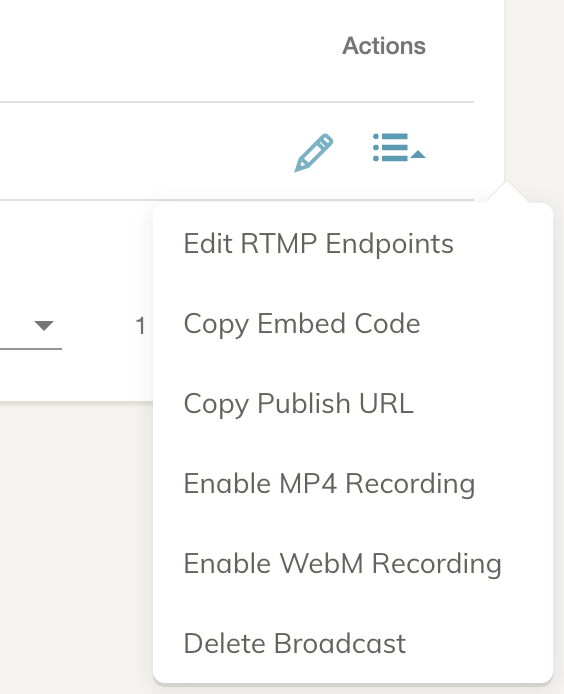Edit the broadcast using the blue pencil
Viewport: 564px width, 694px height.
click(x=313, y=153)
